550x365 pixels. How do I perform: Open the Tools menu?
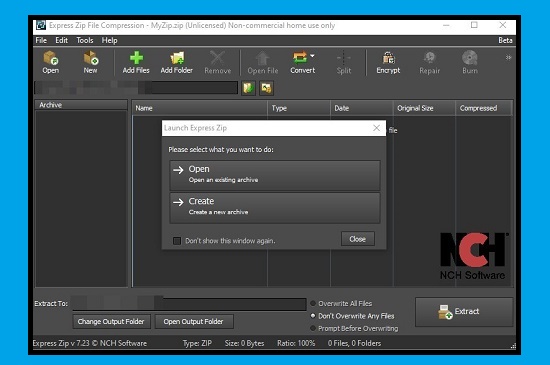[x=85, y=40]
